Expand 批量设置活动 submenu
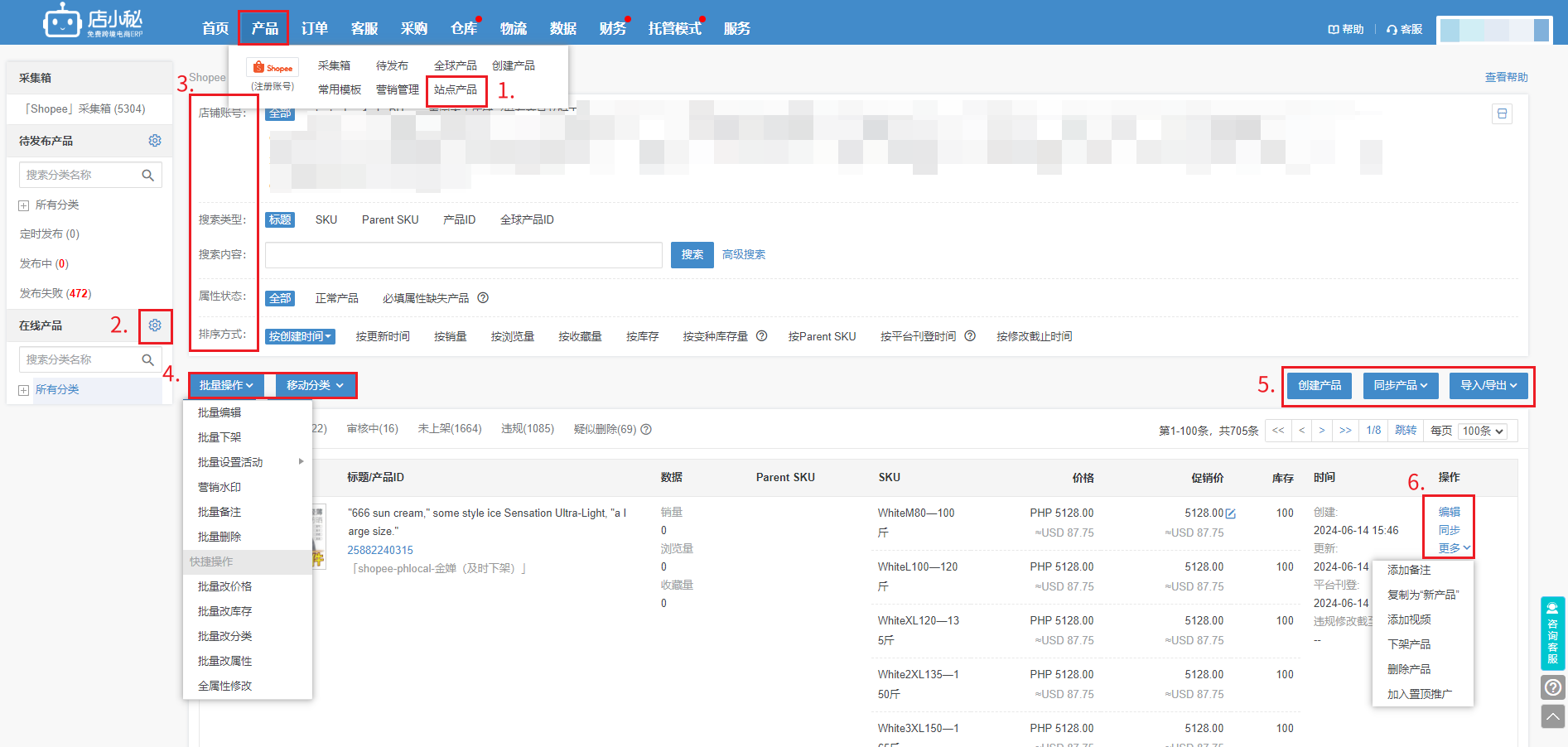This screenshot has width=1568, height=747. pos(248,462)
